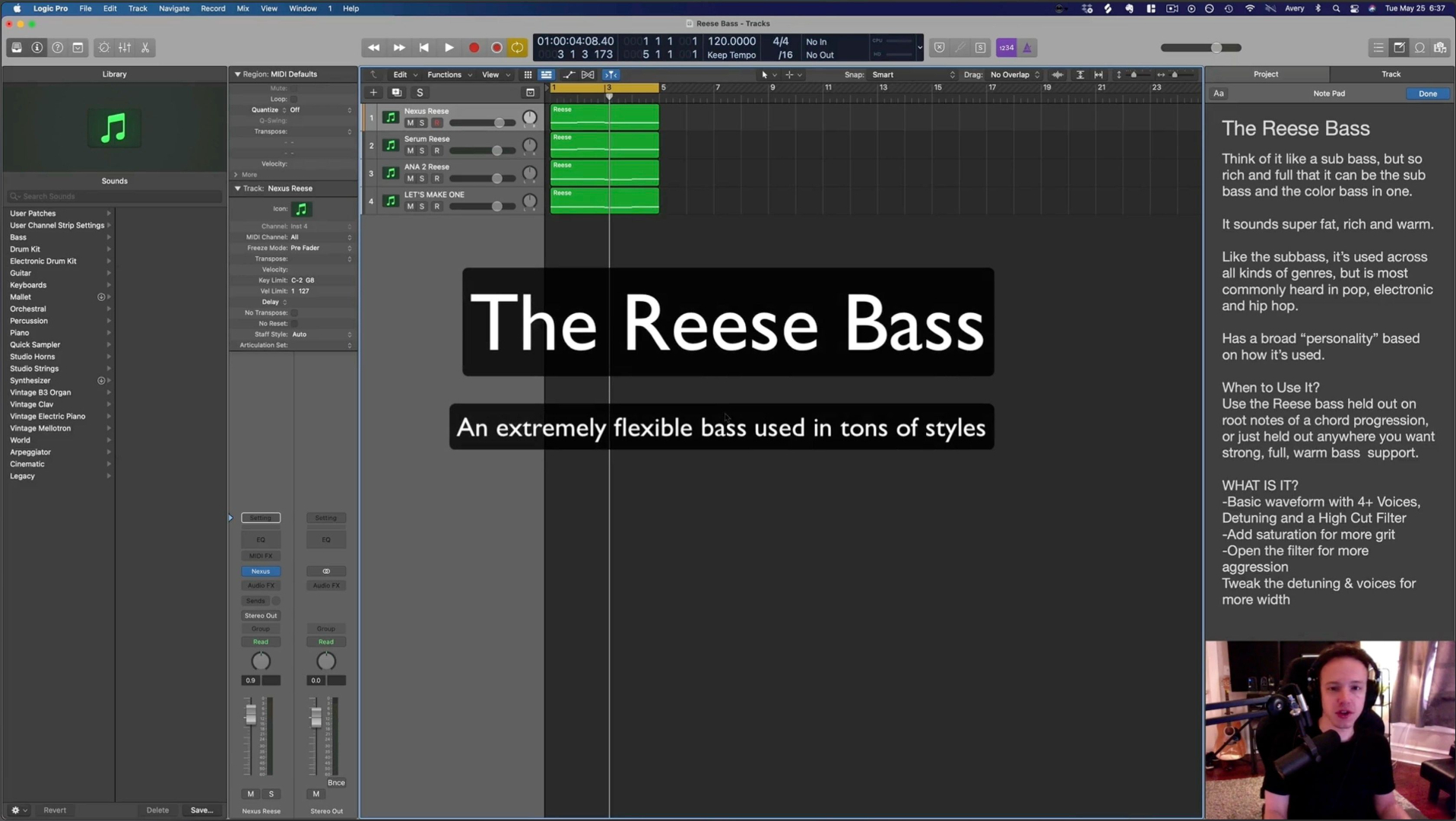1456x821 pixels.
Task: Click the large green music note library icon
Action: click(x=114, y=128)
